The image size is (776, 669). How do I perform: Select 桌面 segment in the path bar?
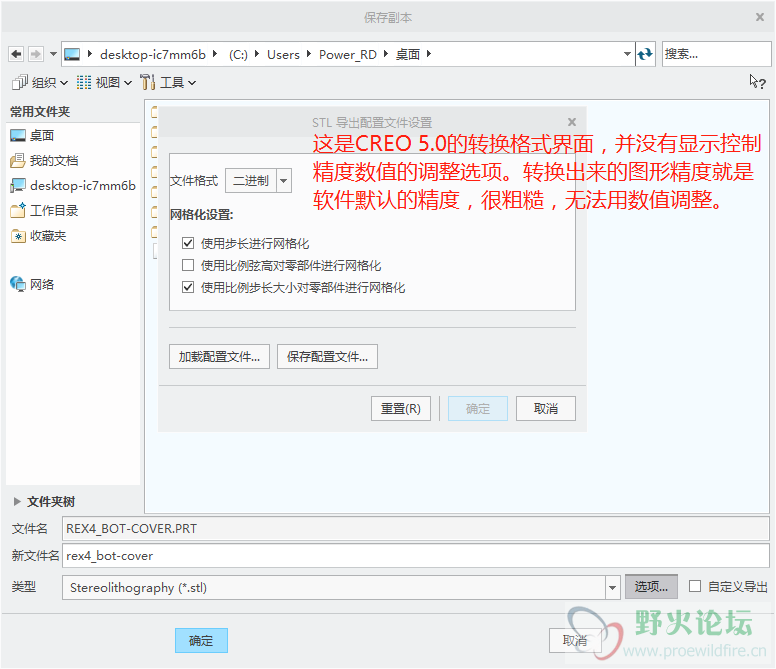tap(408, 54)
